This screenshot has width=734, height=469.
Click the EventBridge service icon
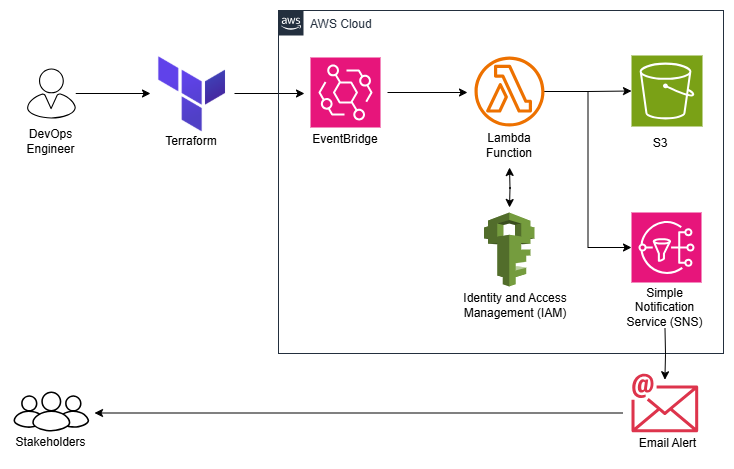[345, 92]
